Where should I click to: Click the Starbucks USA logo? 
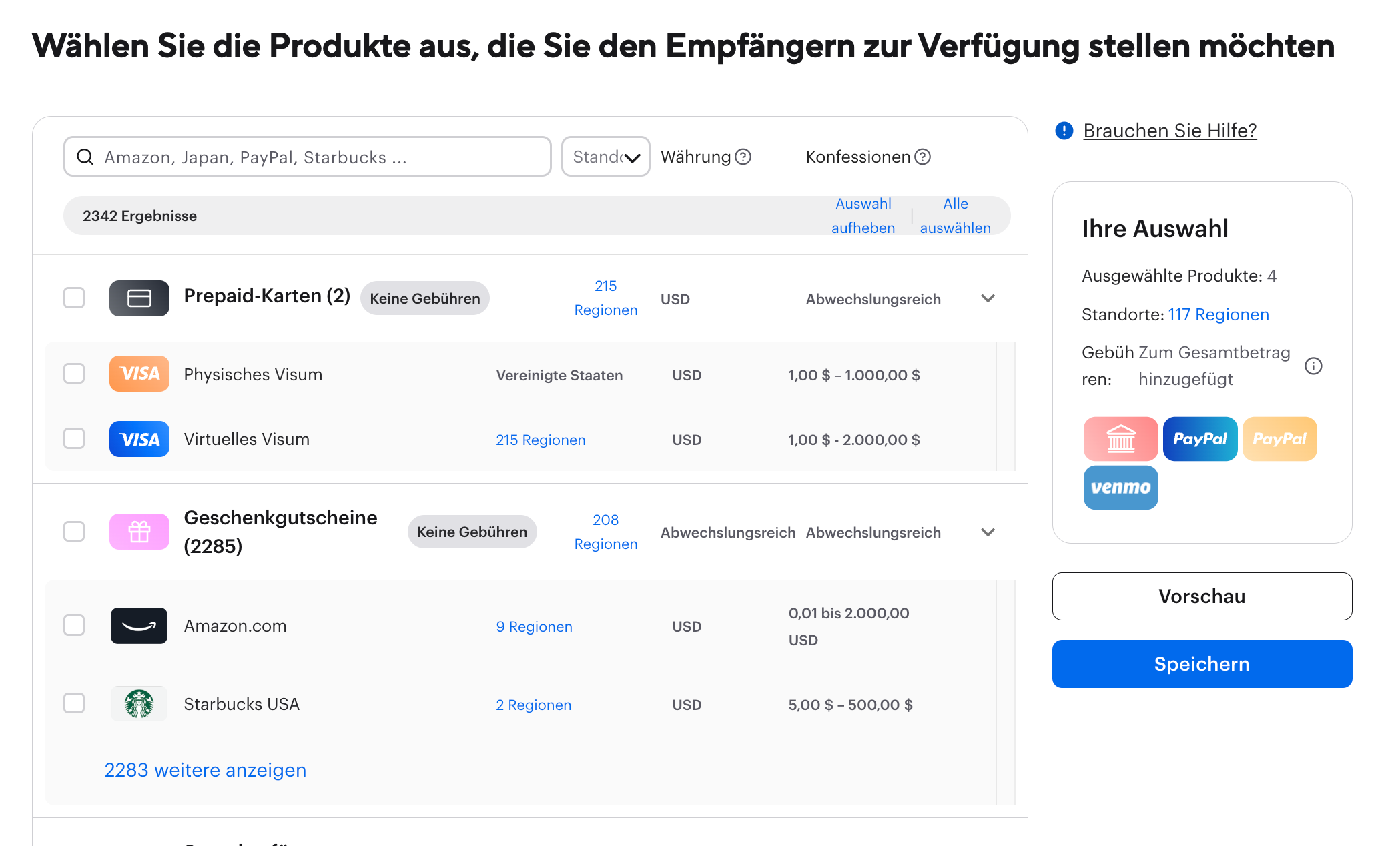point(139,704)
